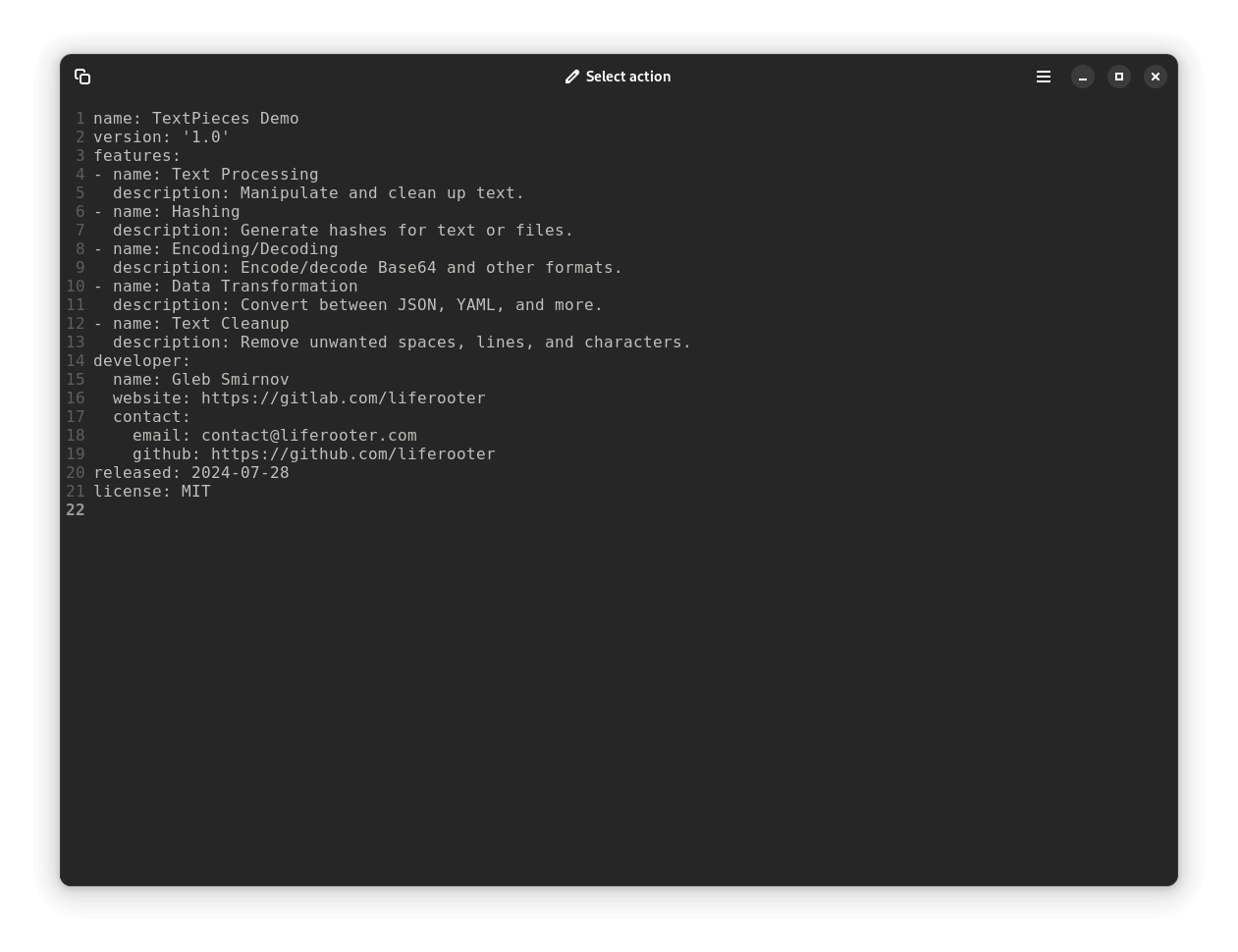1238x952 pixels.
Task: Close the Text Pieces window
Action: 1156,77
